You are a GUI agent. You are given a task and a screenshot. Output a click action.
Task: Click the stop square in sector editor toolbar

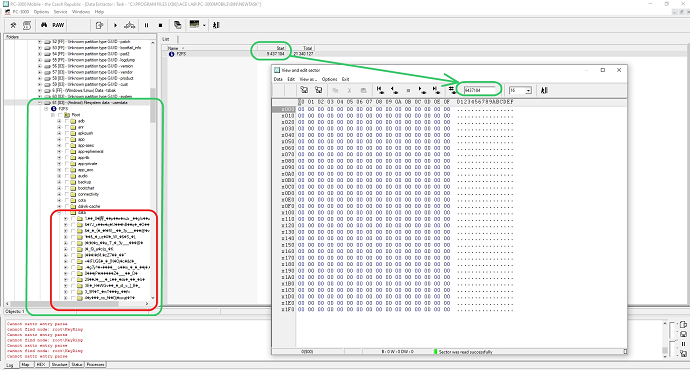408,90
